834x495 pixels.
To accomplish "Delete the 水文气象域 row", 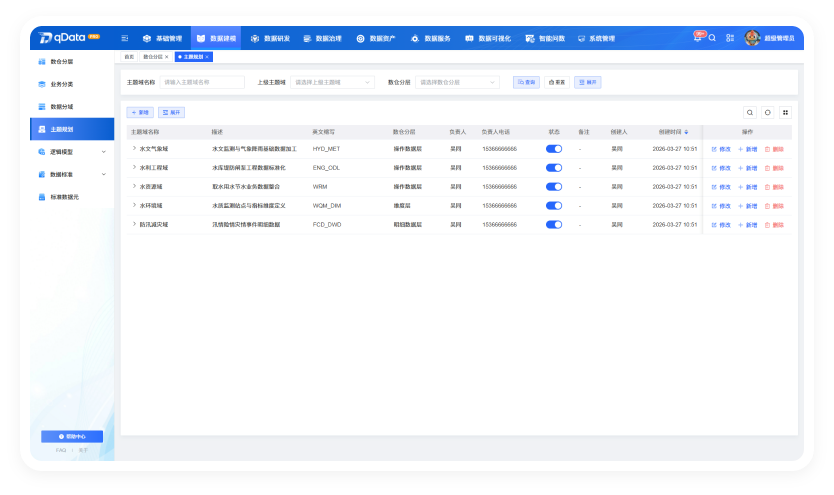I will [774, 149].
